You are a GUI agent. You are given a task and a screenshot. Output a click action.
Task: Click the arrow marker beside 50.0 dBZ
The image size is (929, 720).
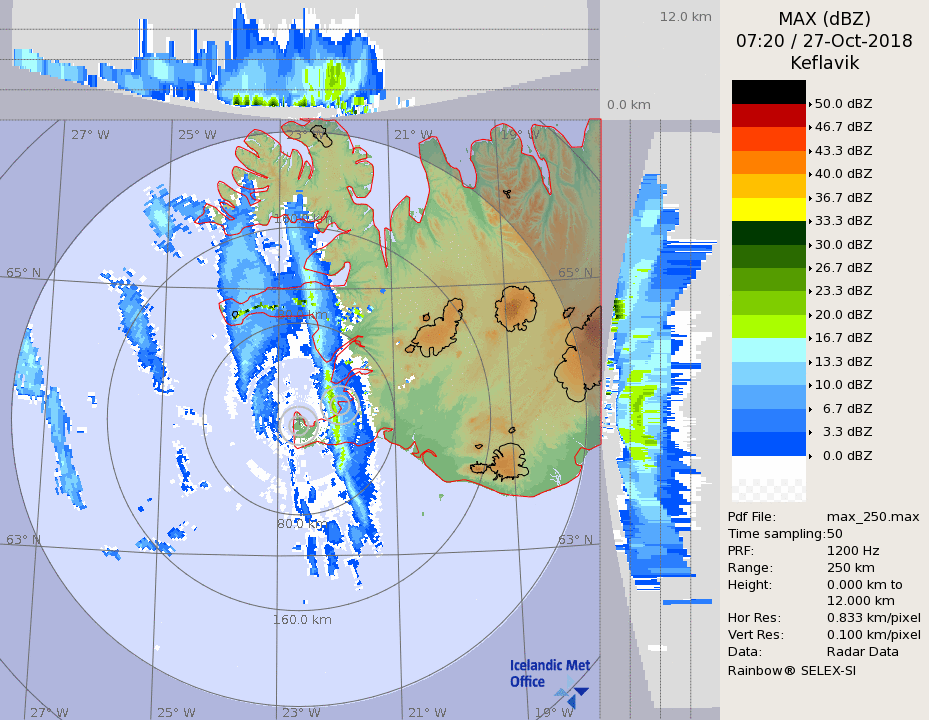click(810, 104)
